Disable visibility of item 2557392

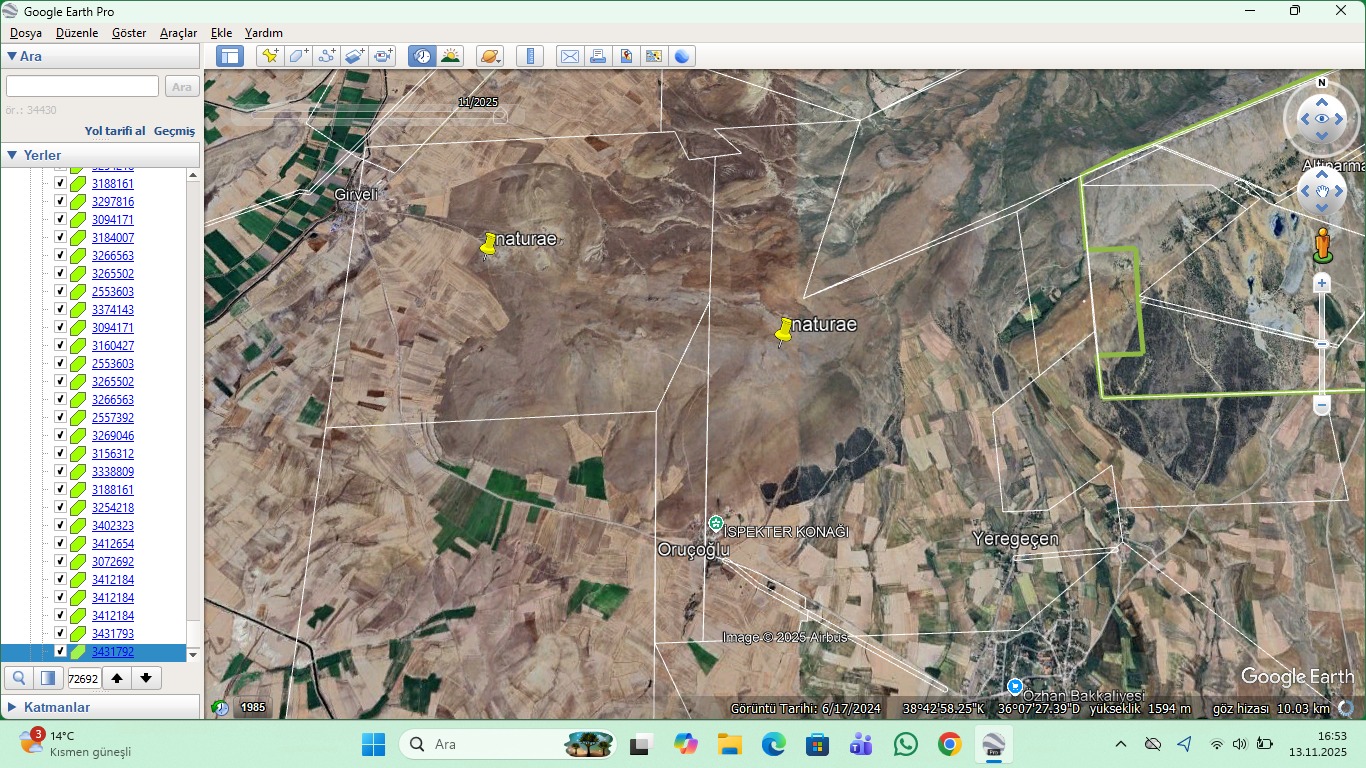pos(60,418)
